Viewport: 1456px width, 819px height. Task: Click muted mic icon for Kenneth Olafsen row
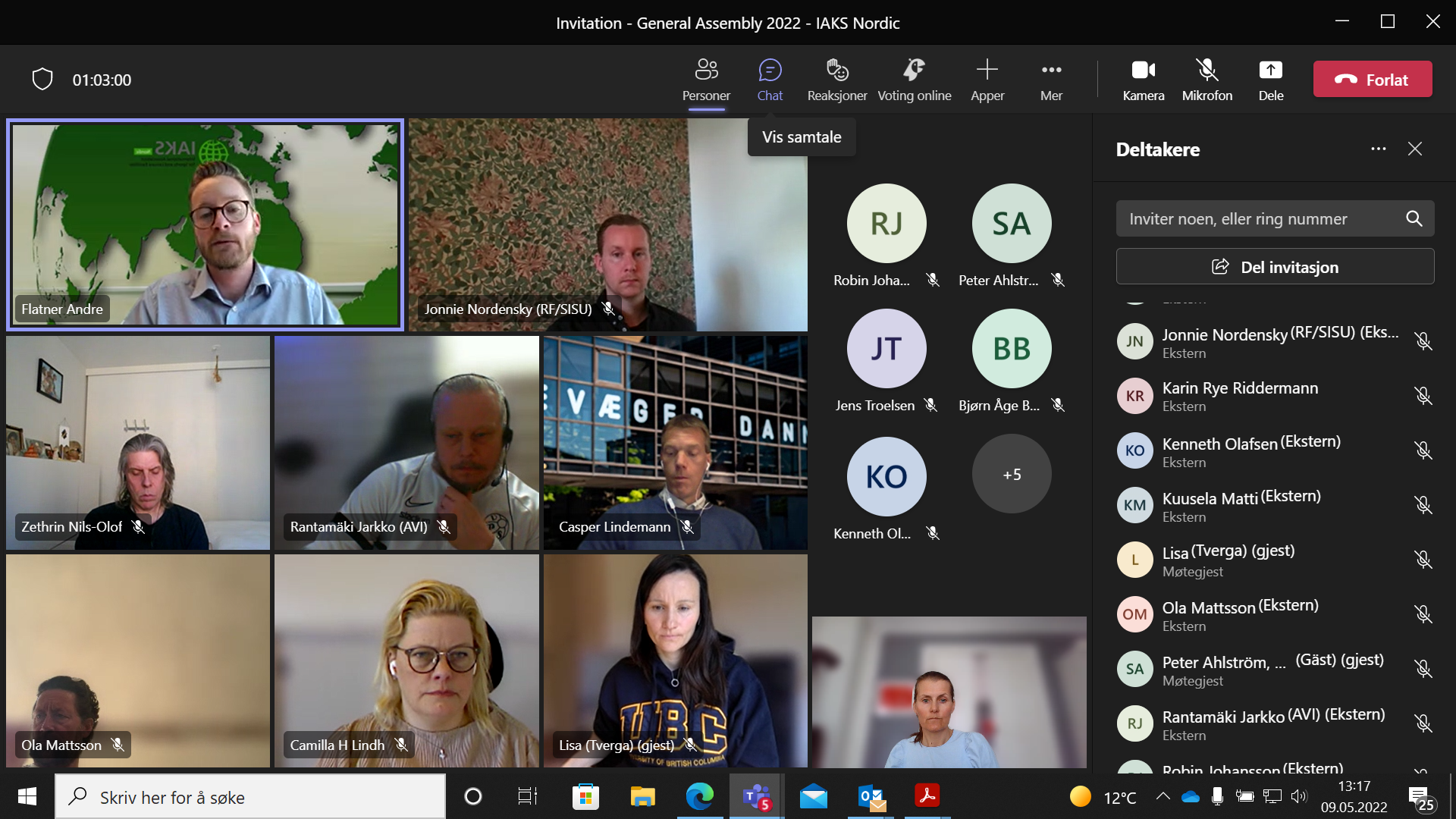coord(1423,450)
